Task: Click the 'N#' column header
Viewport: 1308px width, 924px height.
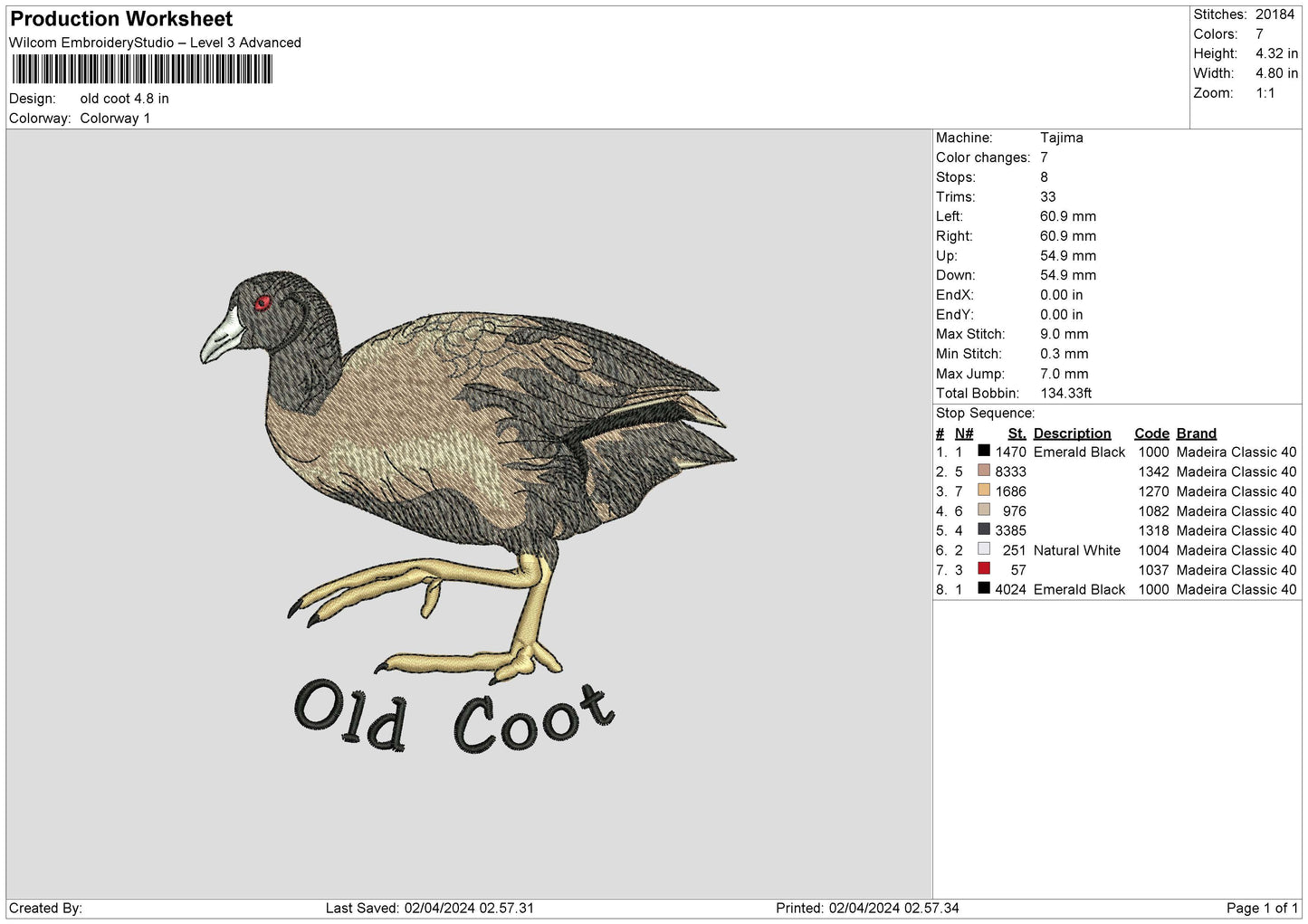Action: (x=963, y=433)
